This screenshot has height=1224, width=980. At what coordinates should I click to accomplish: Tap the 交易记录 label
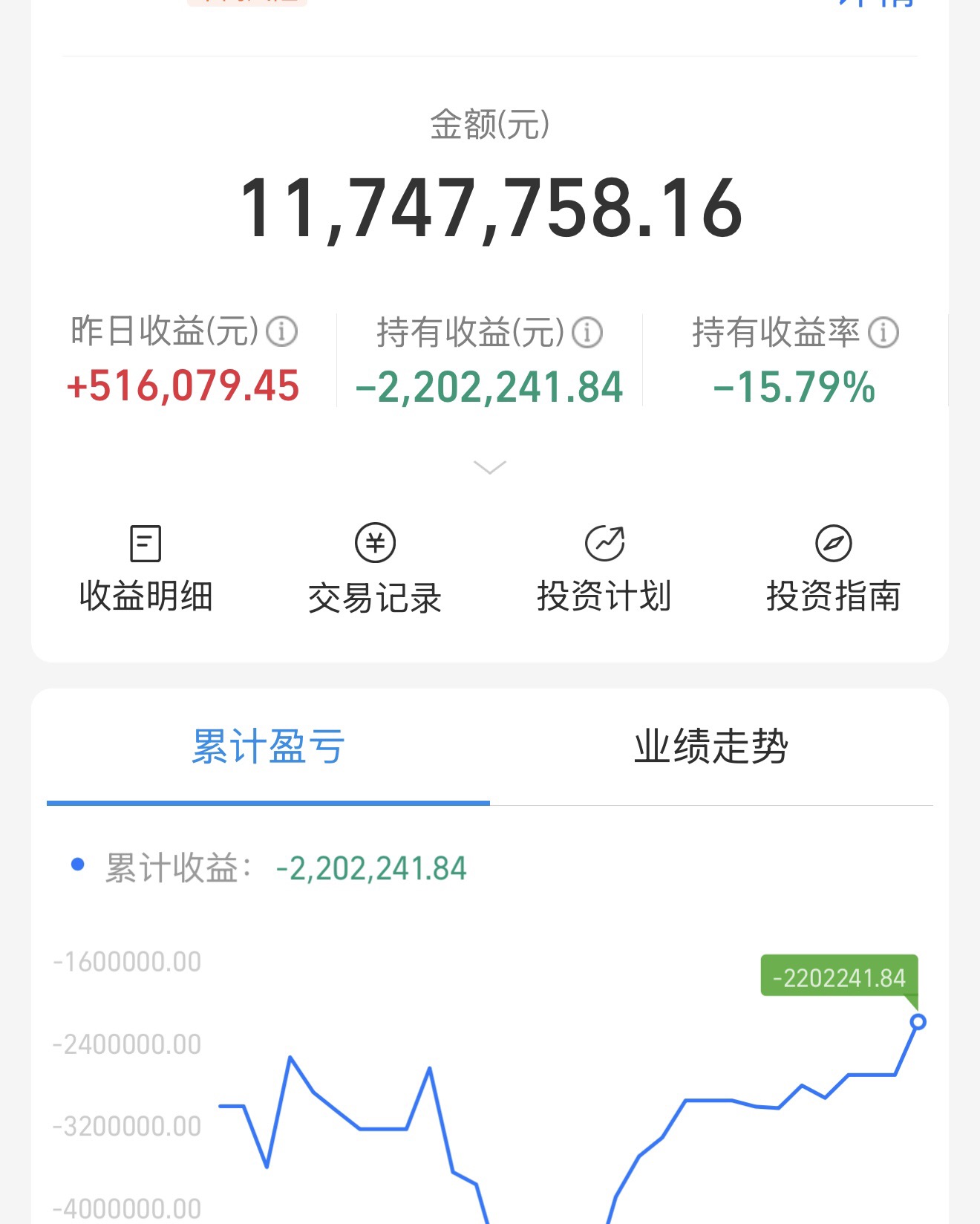(x=375, y=598)
